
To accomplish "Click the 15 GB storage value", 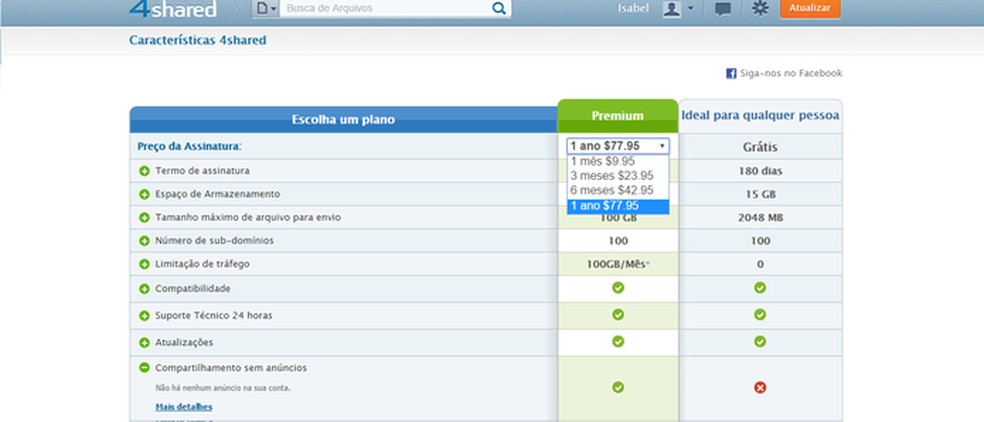I will click(760, 194).
